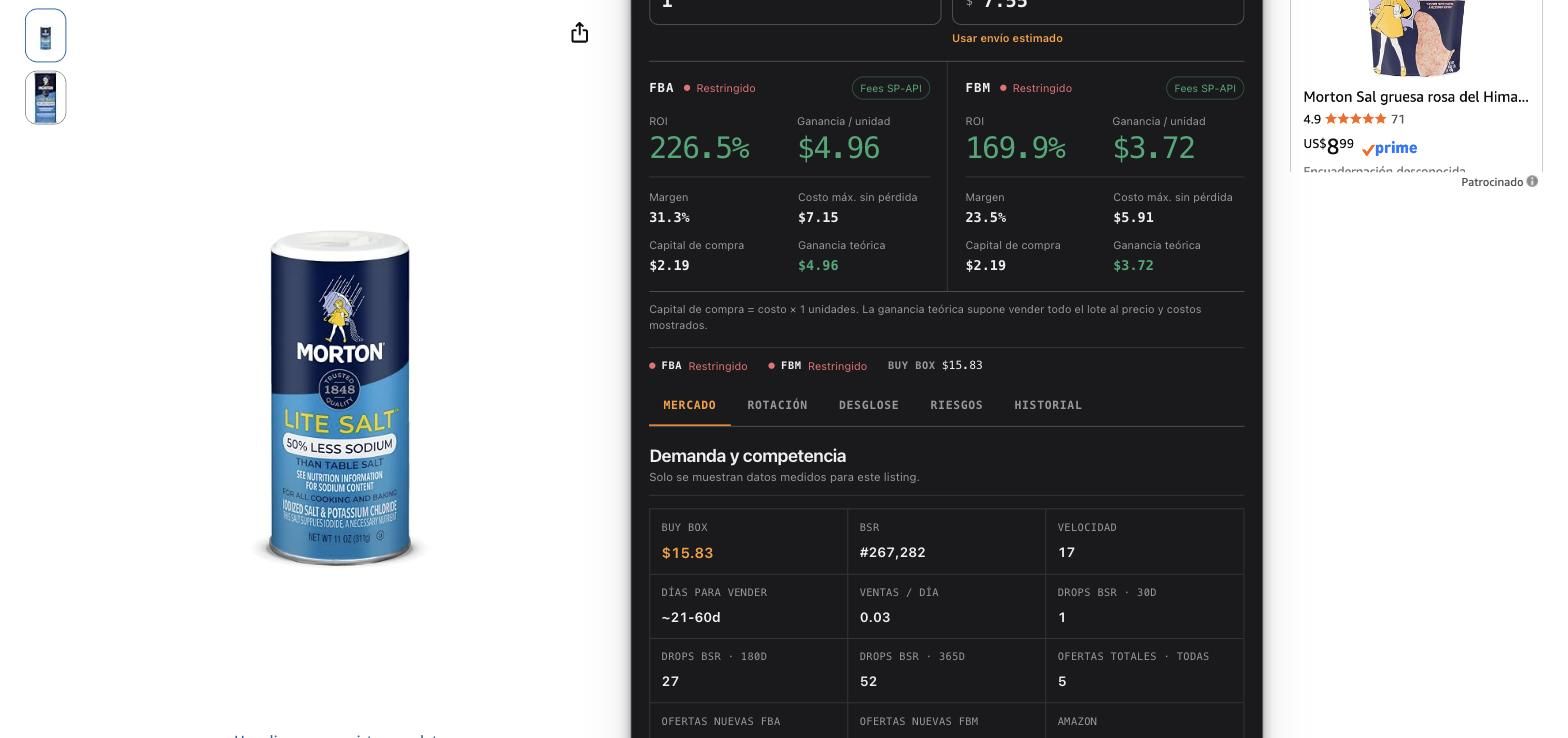Click the FBA 'Capital de compra' value $2.19
Viewport: 1568px width, 738px height.
pyautogui.click(x=669, y=265)
